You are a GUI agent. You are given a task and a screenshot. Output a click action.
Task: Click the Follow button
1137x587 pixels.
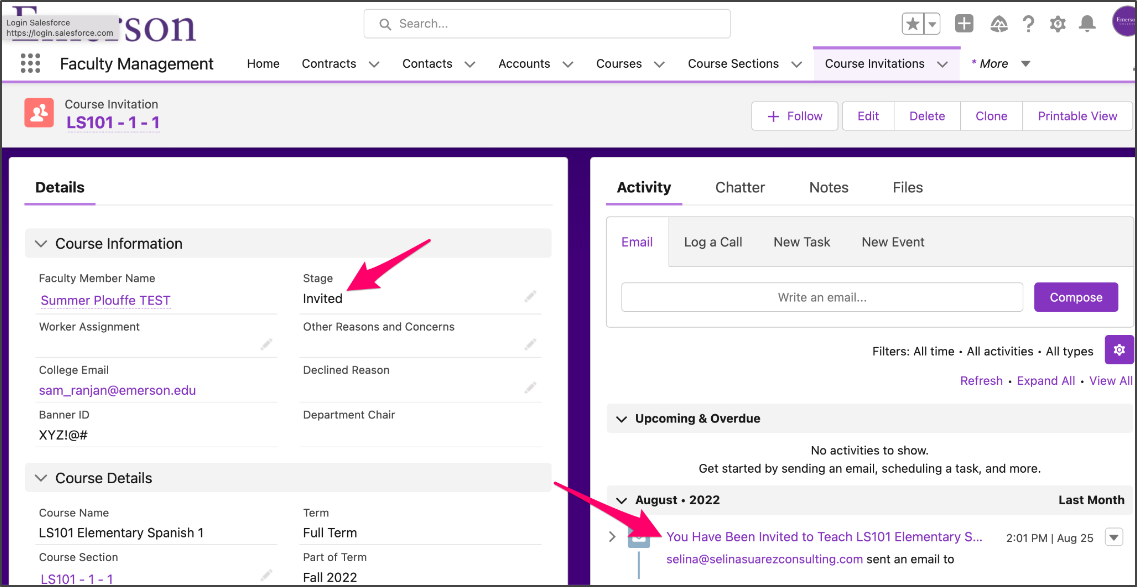[795, 116]
